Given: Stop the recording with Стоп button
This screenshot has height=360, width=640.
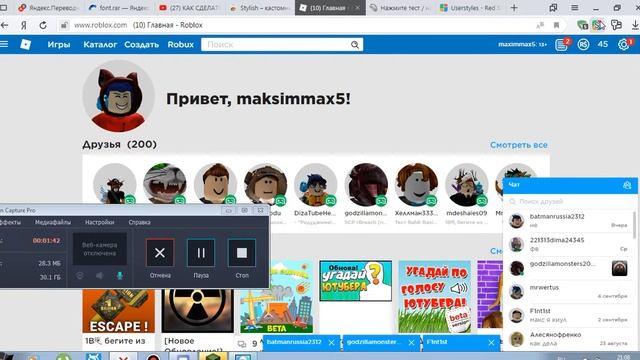Looking at the screenshot, I should (x=242, y=253).
